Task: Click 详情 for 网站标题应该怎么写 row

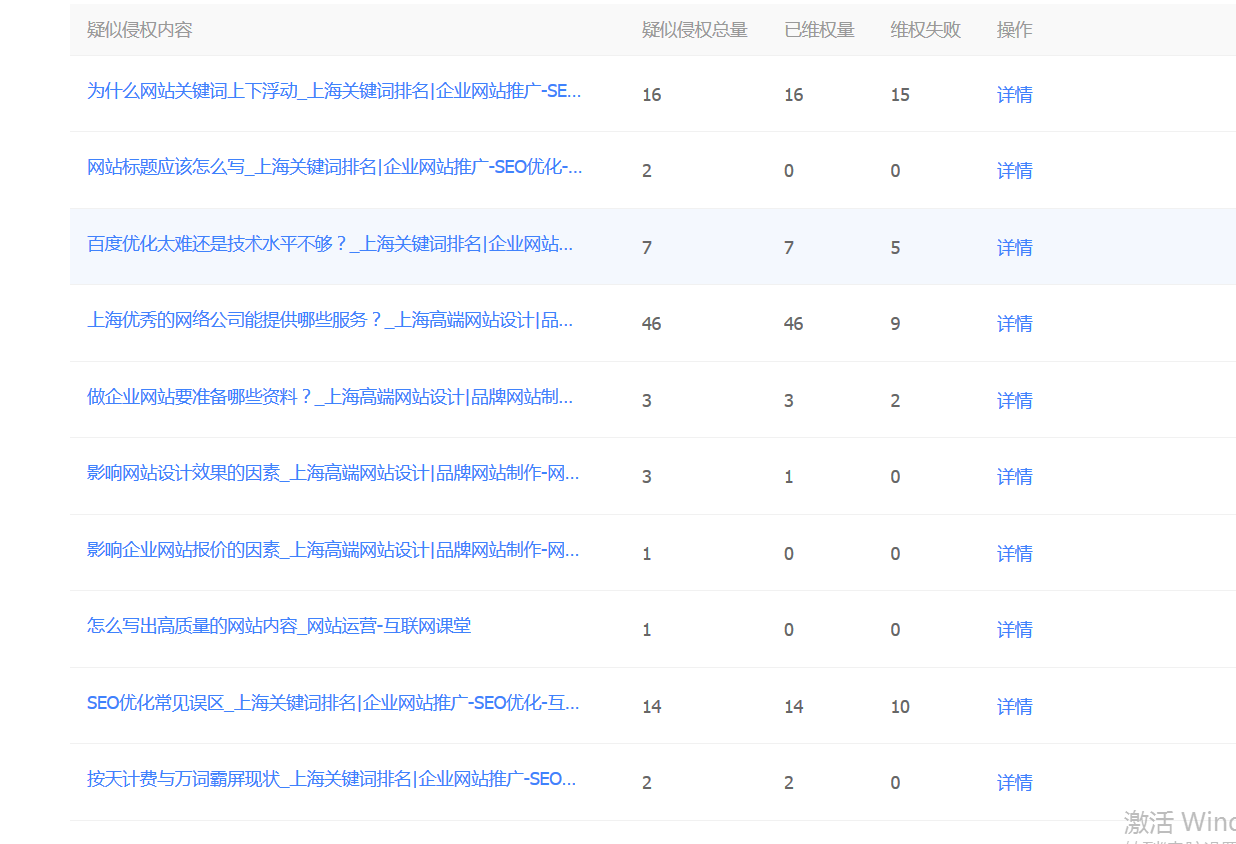Action: pyautogui.click(x=1014, y=171)
